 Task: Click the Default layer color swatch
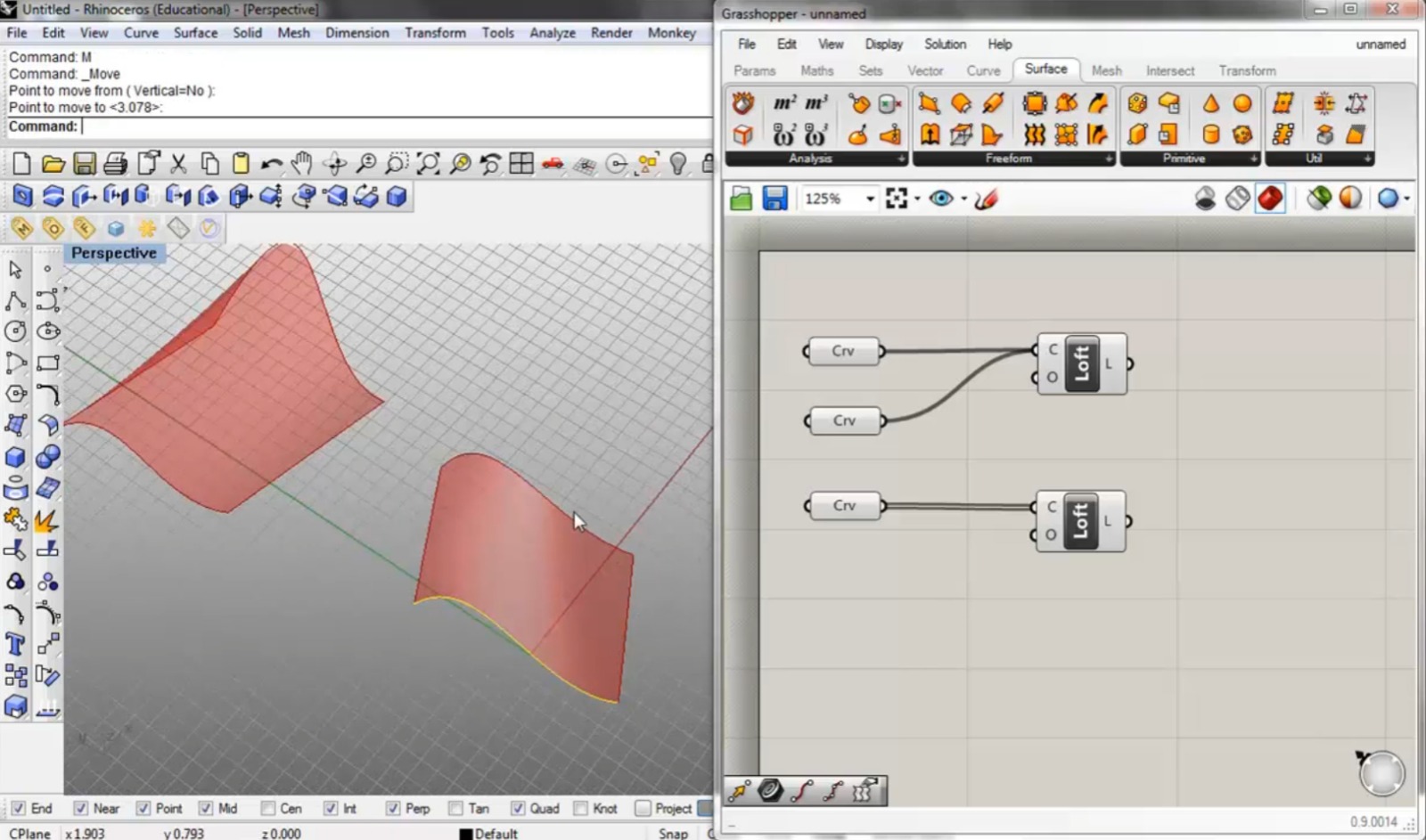click(466, 834)
